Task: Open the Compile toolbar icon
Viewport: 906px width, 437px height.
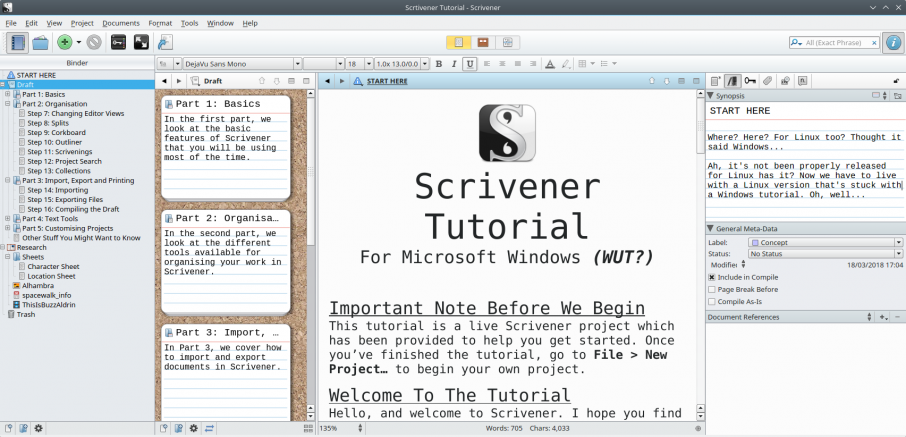Action: pyautogui.click(x=165, y=42)
